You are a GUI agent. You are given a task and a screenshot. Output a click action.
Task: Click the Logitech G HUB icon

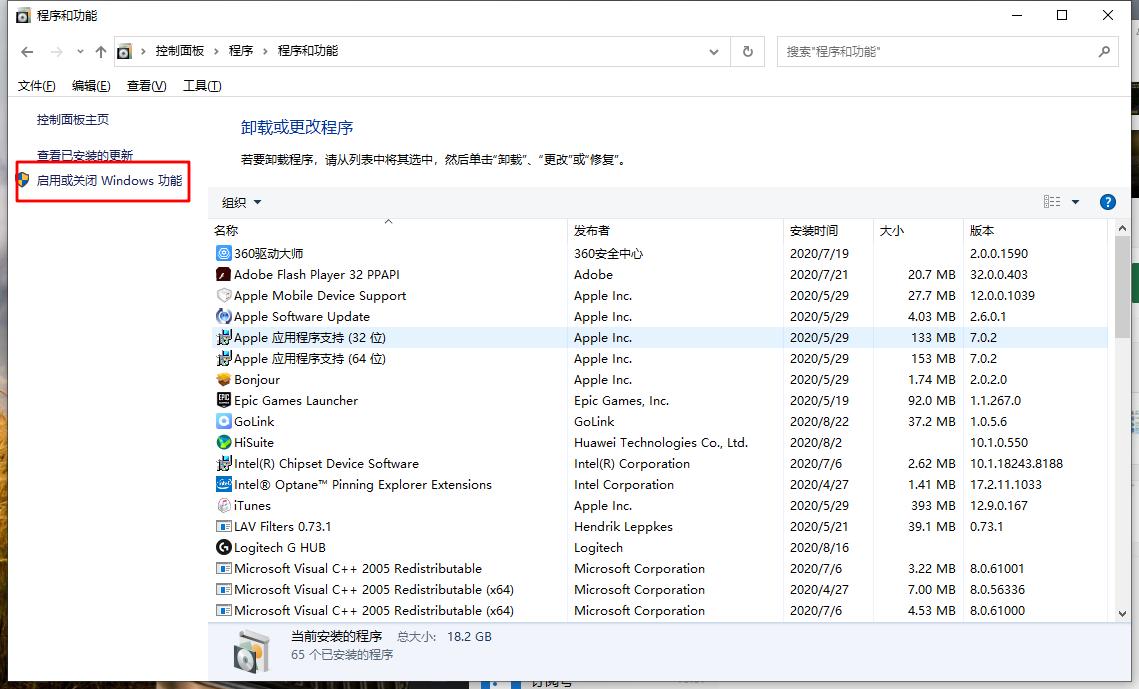224,548
